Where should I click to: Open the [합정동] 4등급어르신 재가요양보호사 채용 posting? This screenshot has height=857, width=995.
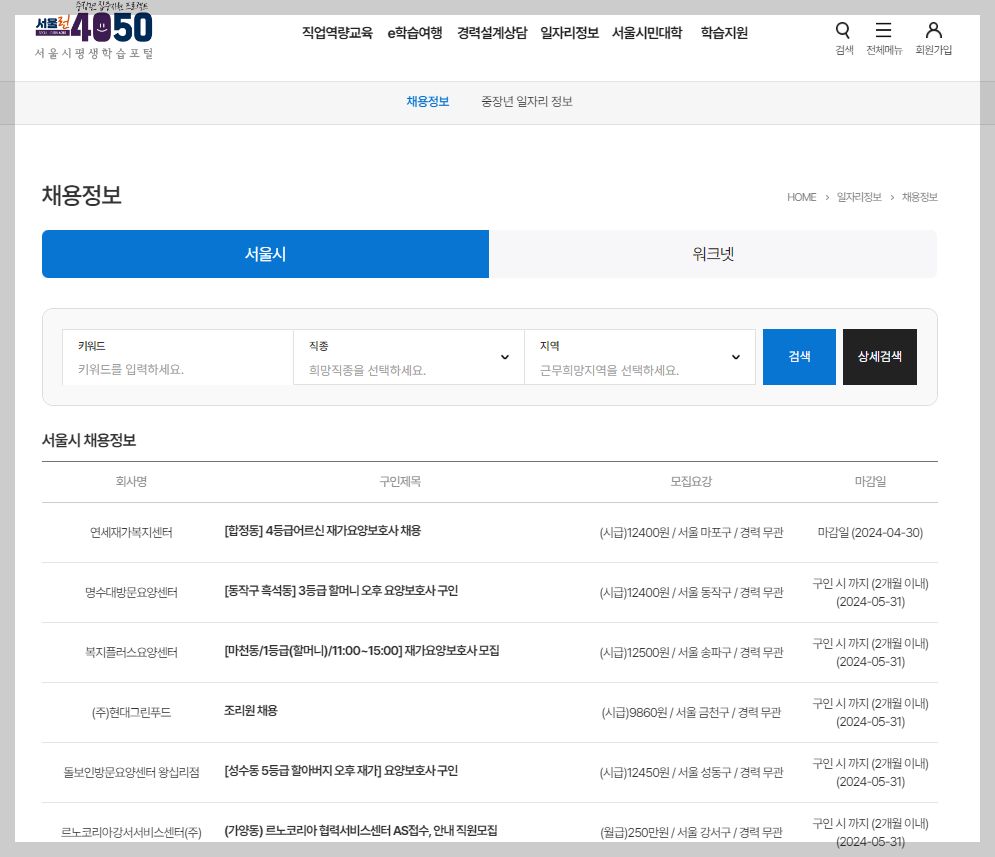pos(322,531)
